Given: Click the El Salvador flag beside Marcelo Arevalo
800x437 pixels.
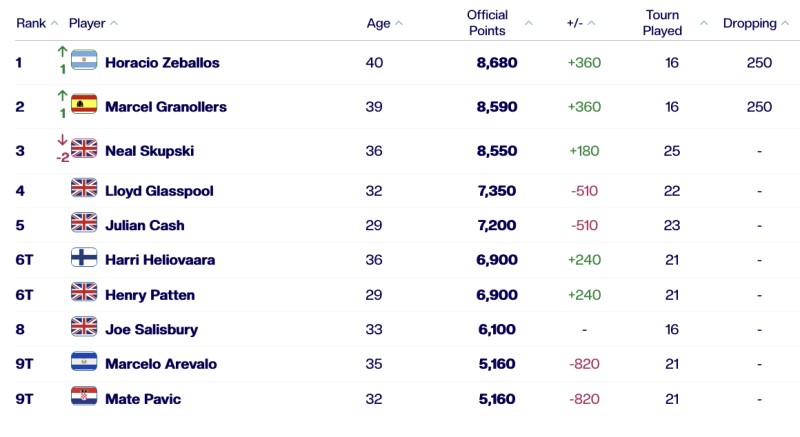Looking at the screenshot, I should coord(84,362).
